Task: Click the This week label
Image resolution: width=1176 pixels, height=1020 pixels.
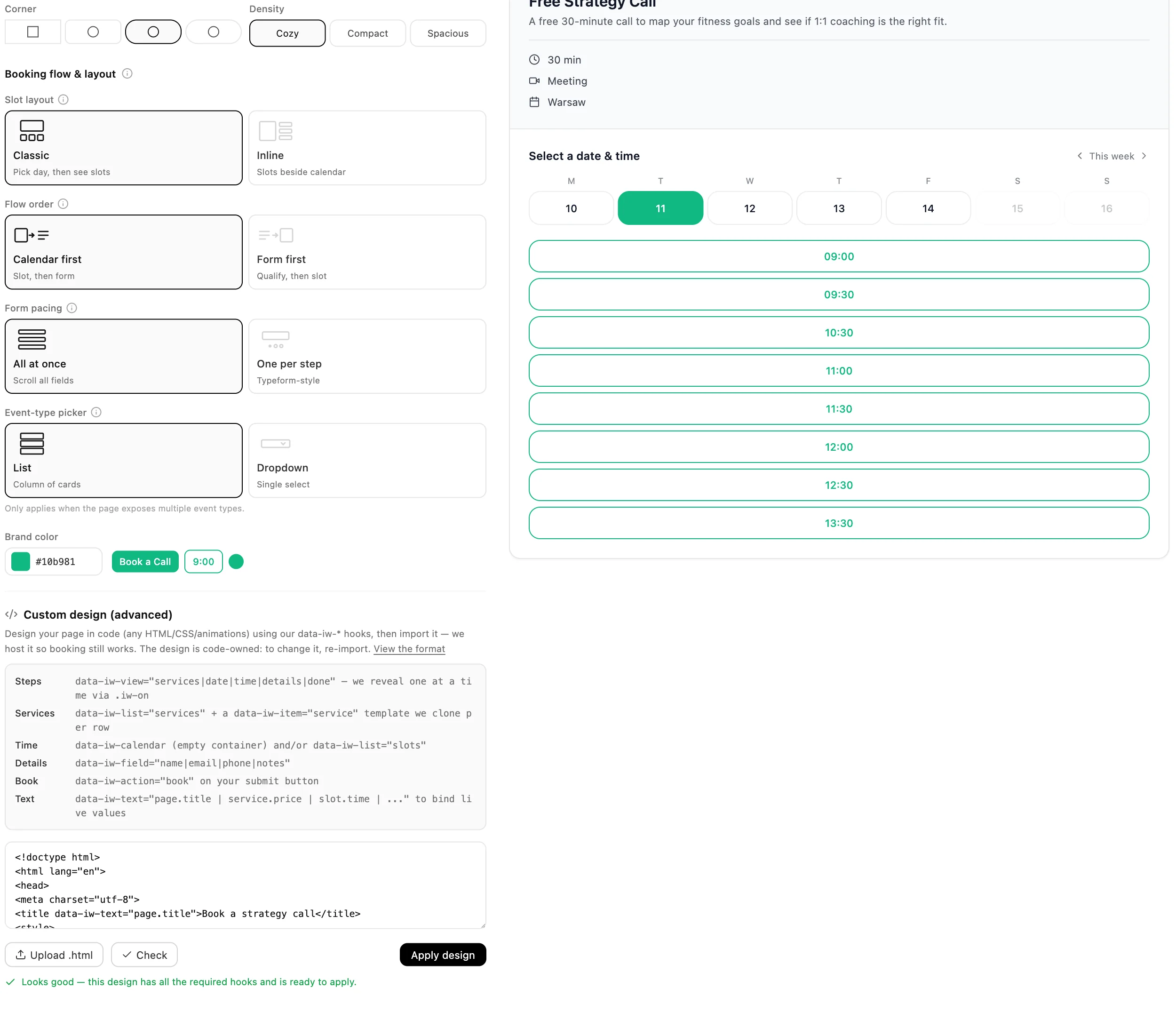Action: pos(1111,156)
